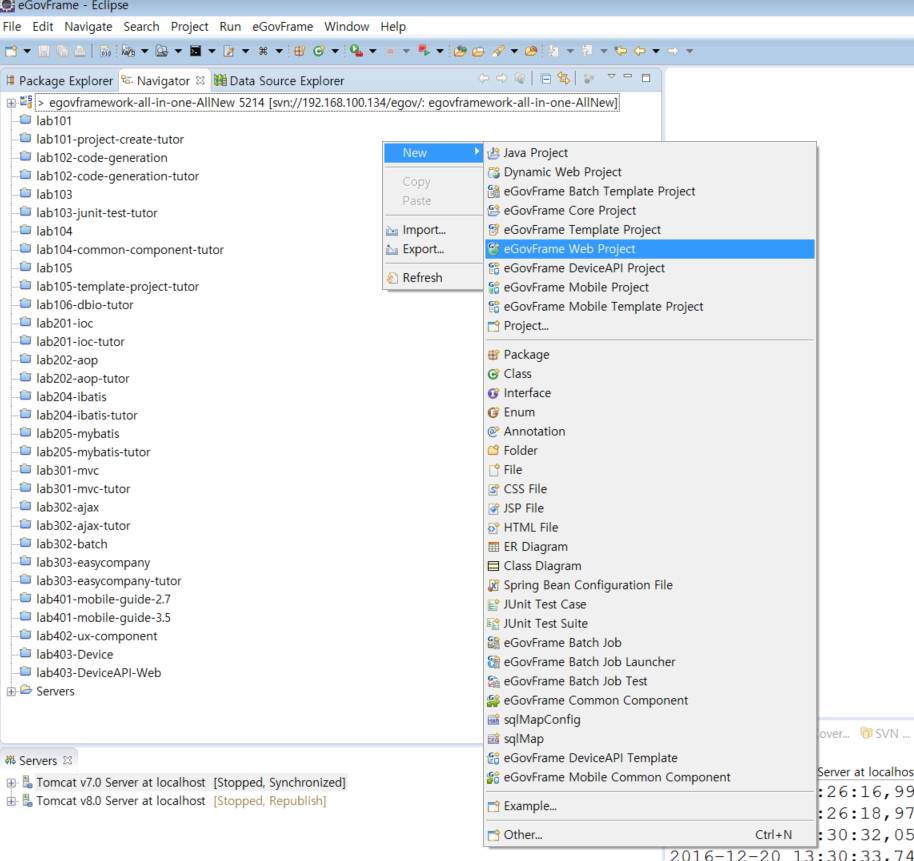Click the New wizard toolbar icon

[x=11, y=51]
